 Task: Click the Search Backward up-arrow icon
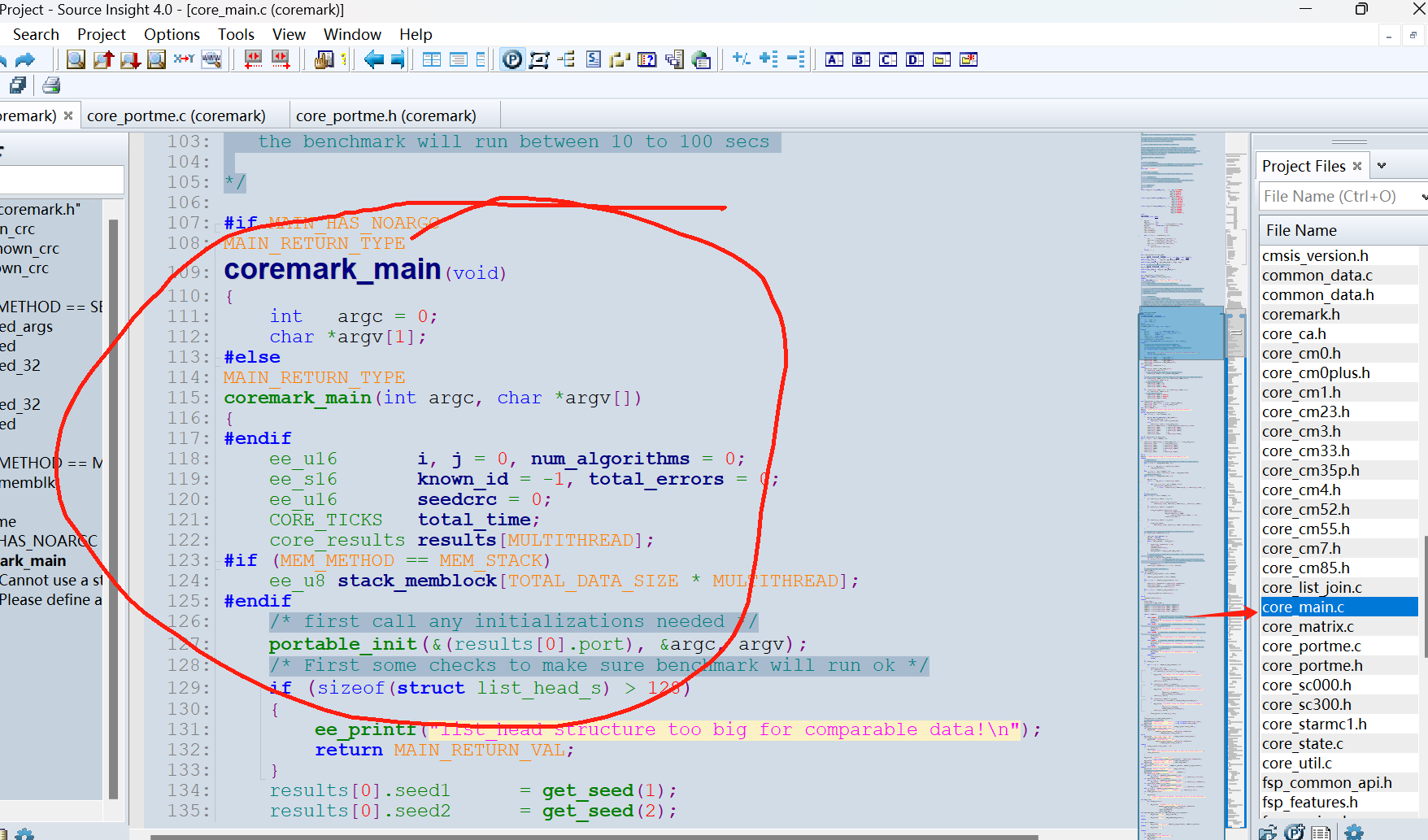(103, 59)
